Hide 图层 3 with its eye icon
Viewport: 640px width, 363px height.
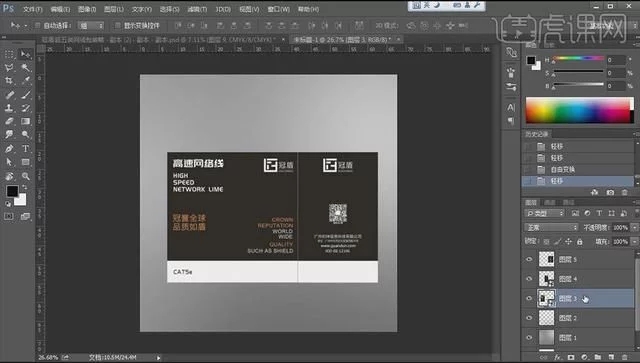529,298
